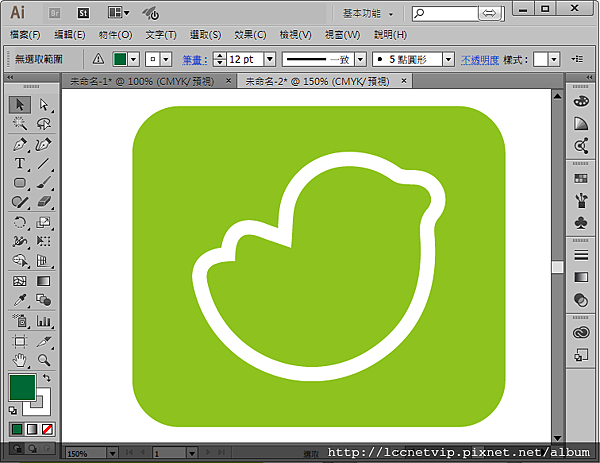Select the Symbol Sprayer tool
Screen dimensions: 600x463
click(20, 321)
